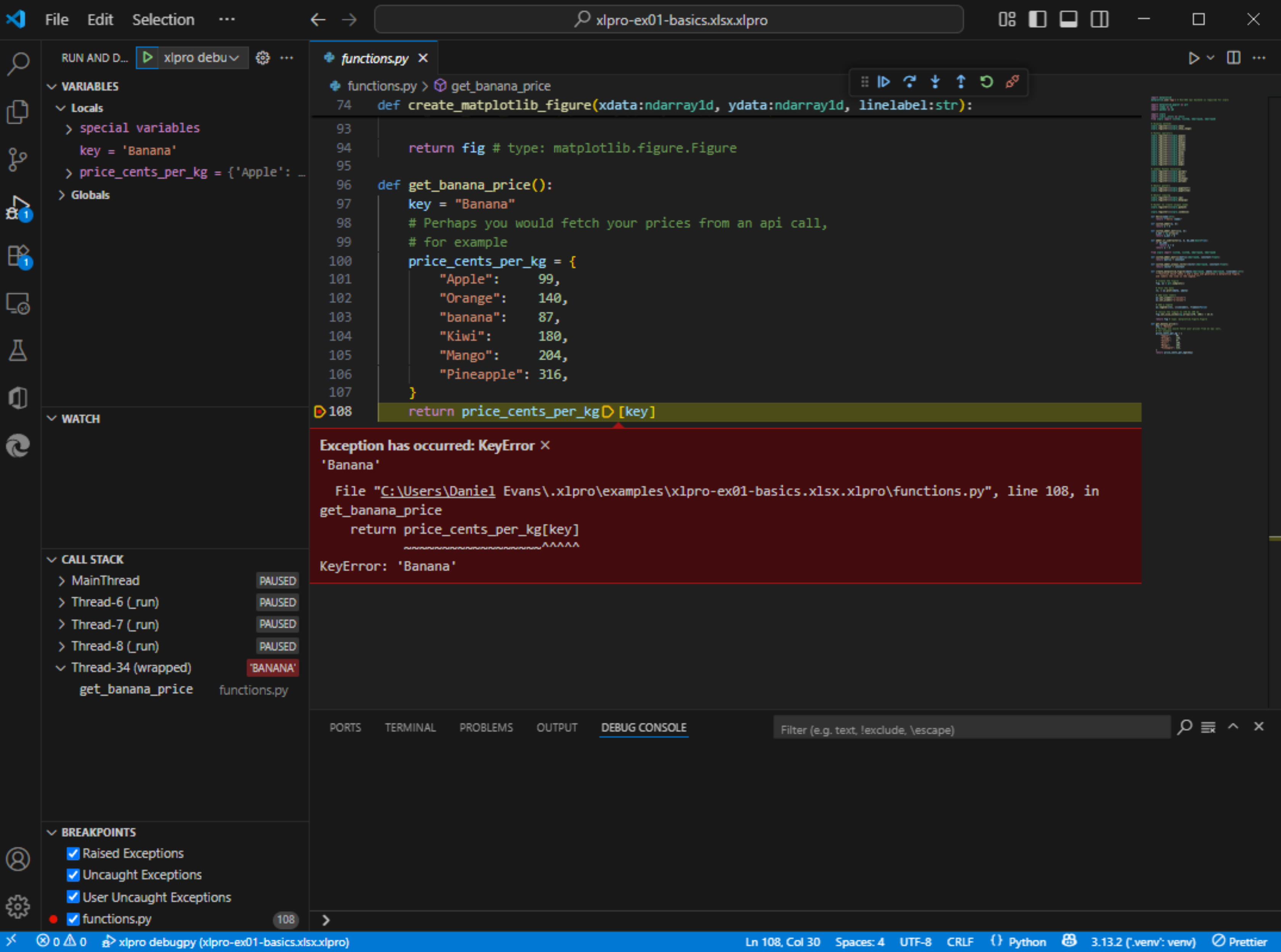Toggle debug console word wrap/list view icon
Image resolution: width=1281 pixels, height=952 pixels.
pyautogui.click(x=1209, y=727)
